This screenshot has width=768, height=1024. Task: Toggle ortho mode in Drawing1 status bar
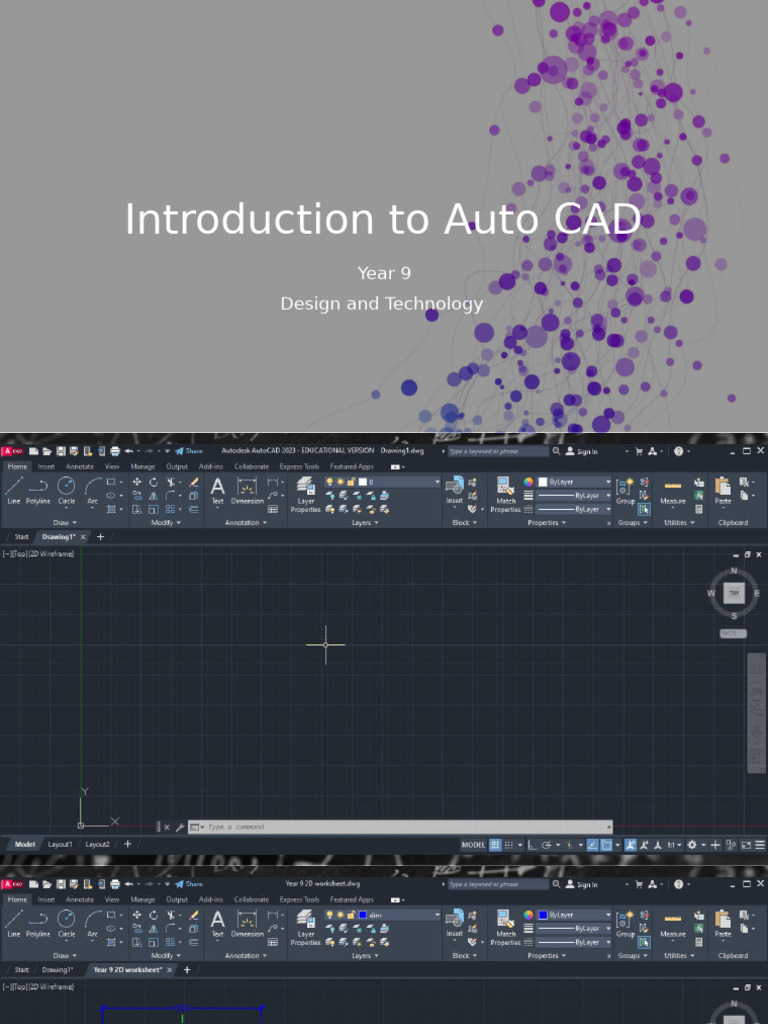click(532, 844)
